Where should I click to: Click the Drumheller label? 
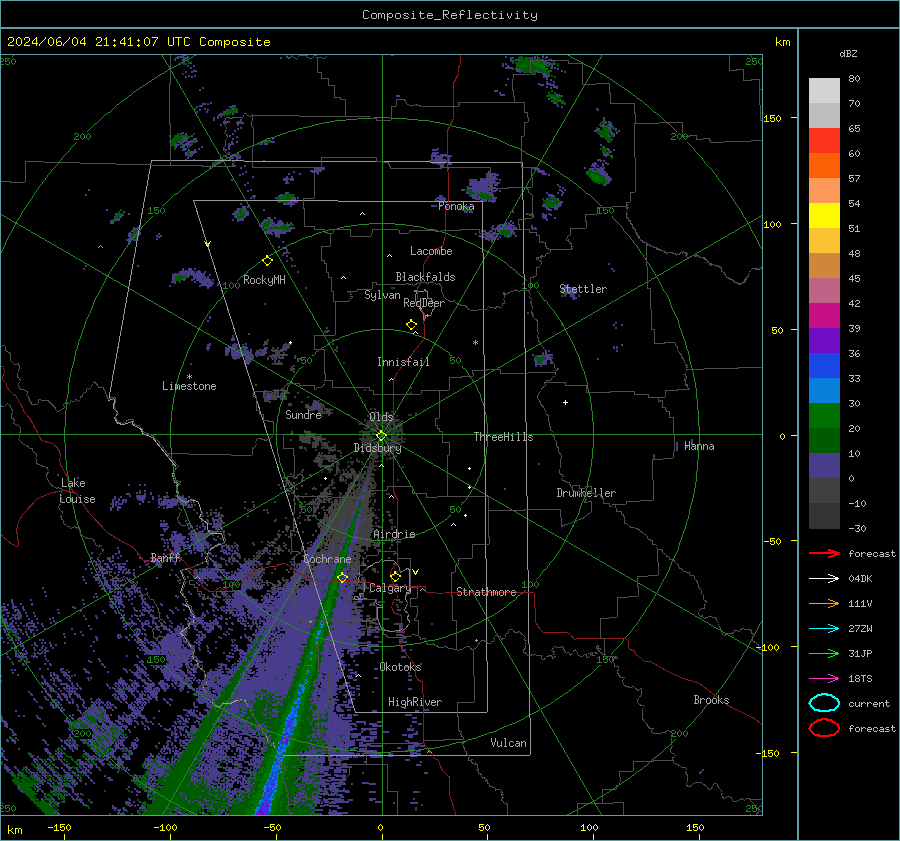pos(586,493)
